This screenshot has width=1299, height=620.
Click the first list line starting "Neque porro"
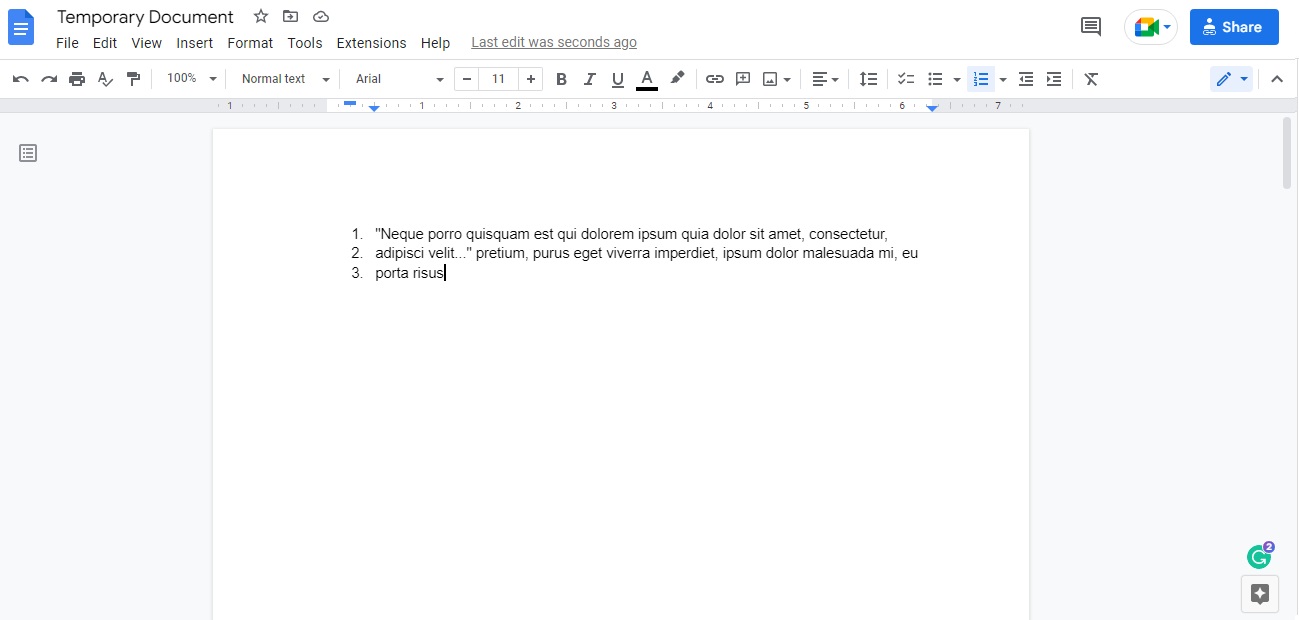click(x=631, y=234)
